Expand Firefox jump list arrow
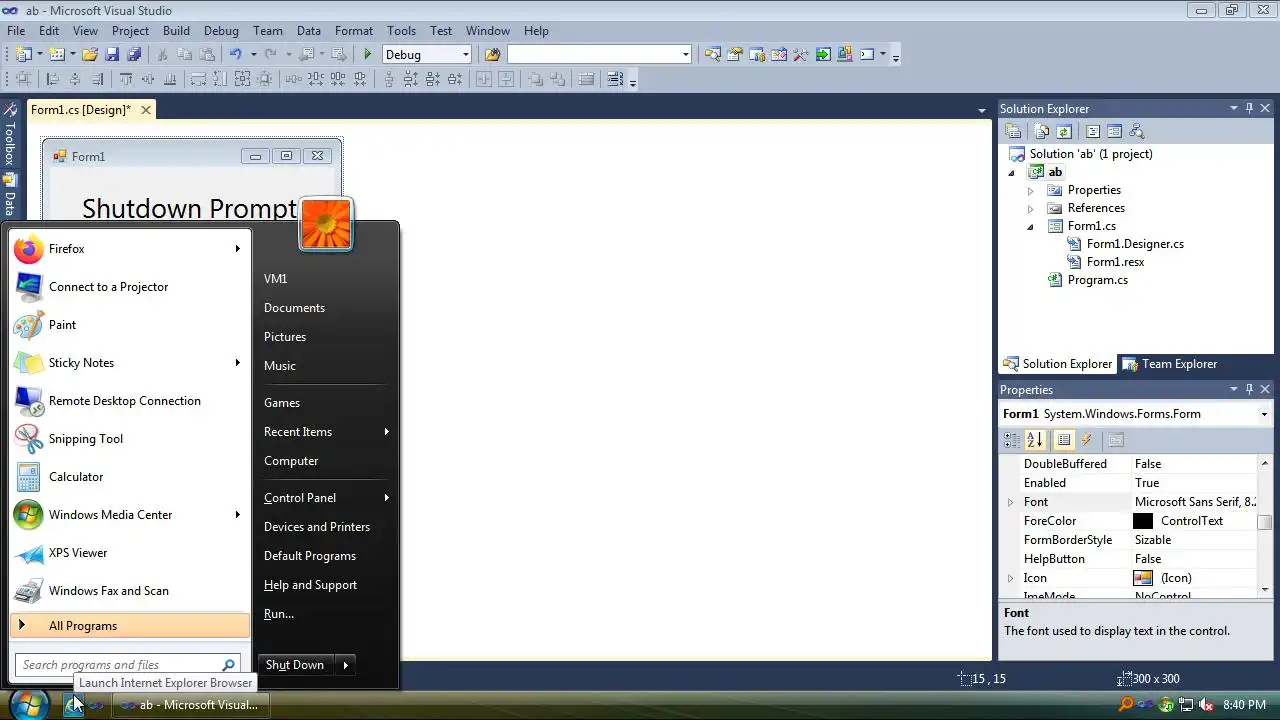 (x=237, y=249)
